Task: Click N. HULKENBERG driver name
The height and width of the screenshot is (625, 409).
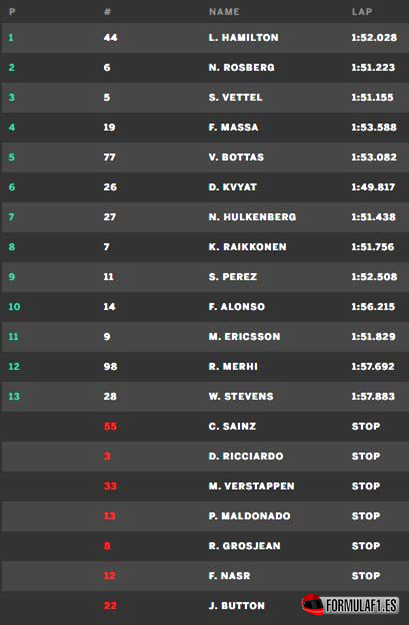Action: (x=252, y=217)
